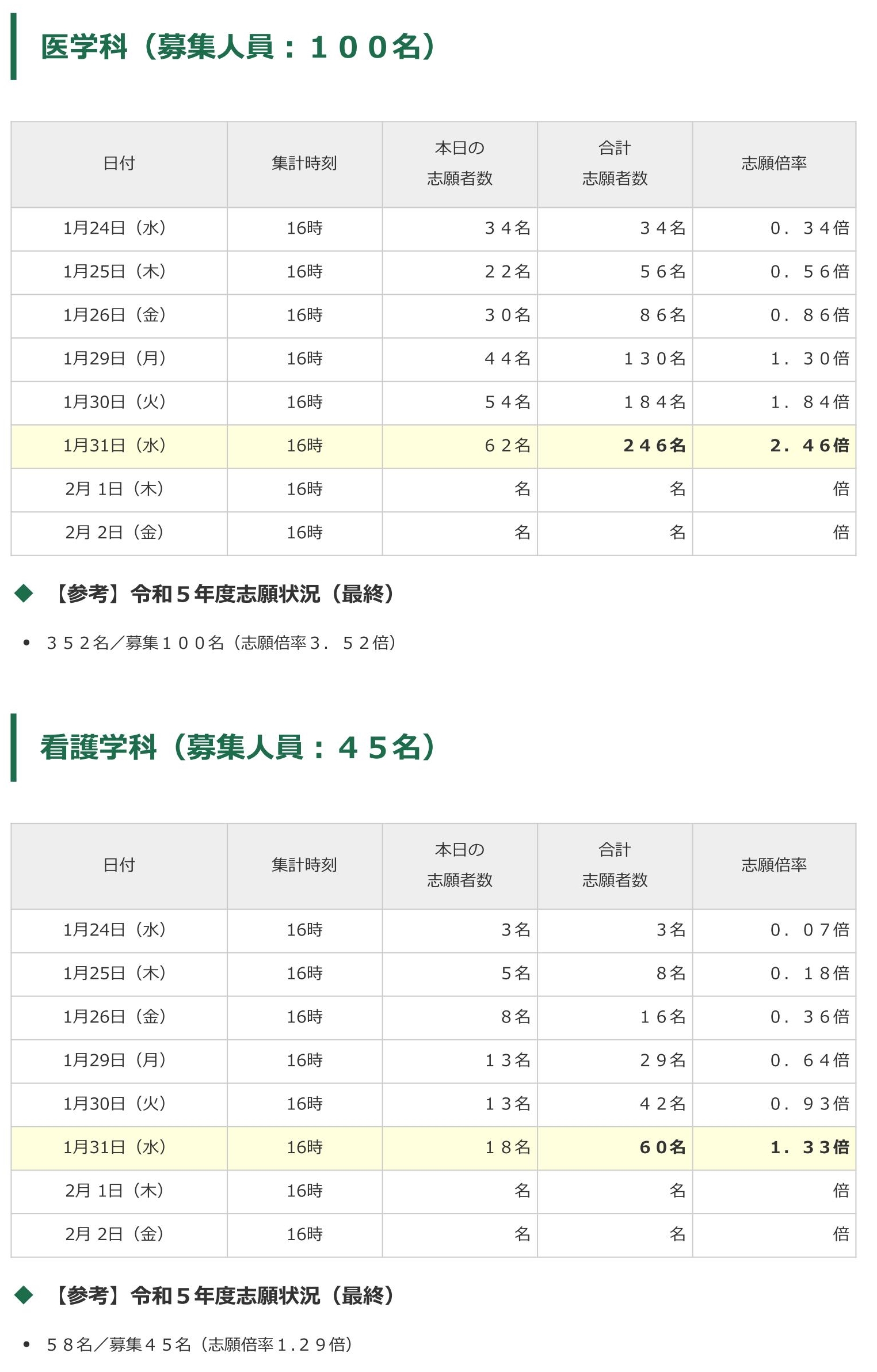Click the 130名 total applicants cell
Image resolution: width=877 pixels, height=1372 pixels.
click(654, 359)
